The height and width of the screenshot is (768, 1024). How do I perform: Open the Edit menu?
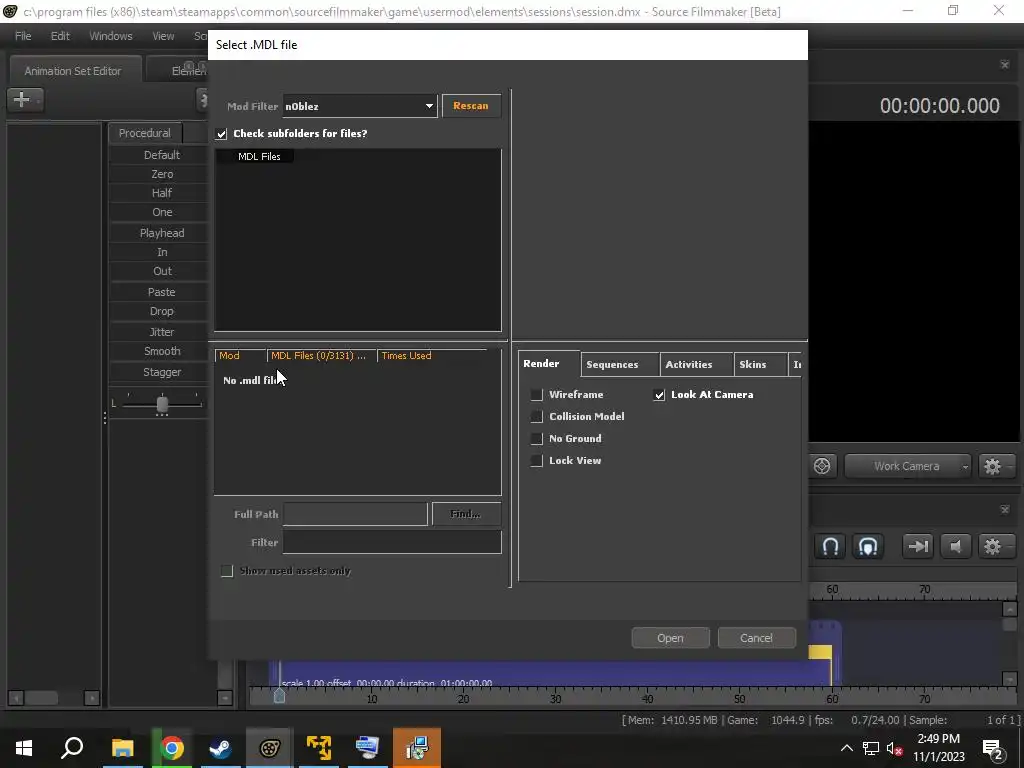(x=60, y=36)
